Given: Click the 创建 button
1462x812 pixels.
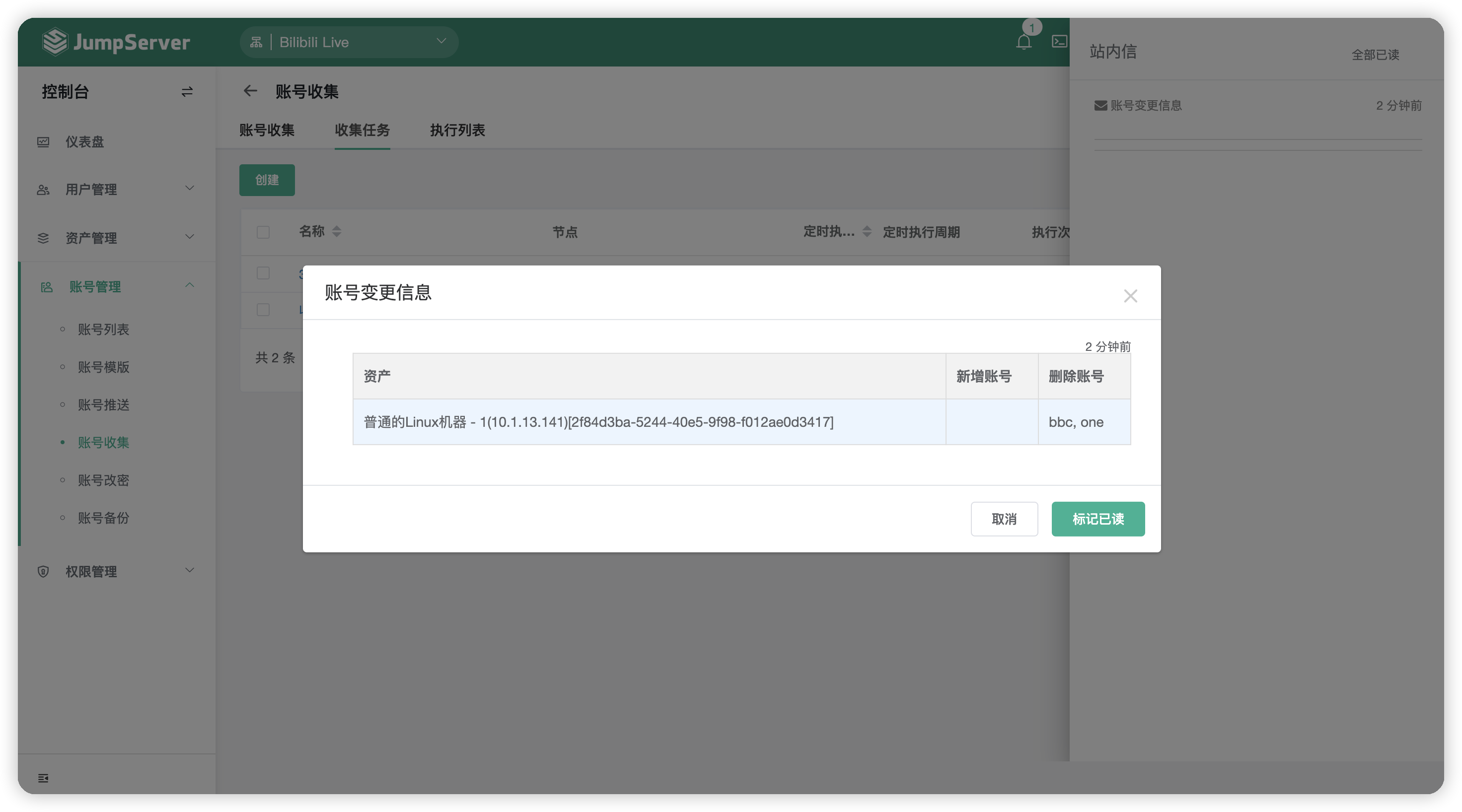Looking at the screenshot, I should point(267,180).
